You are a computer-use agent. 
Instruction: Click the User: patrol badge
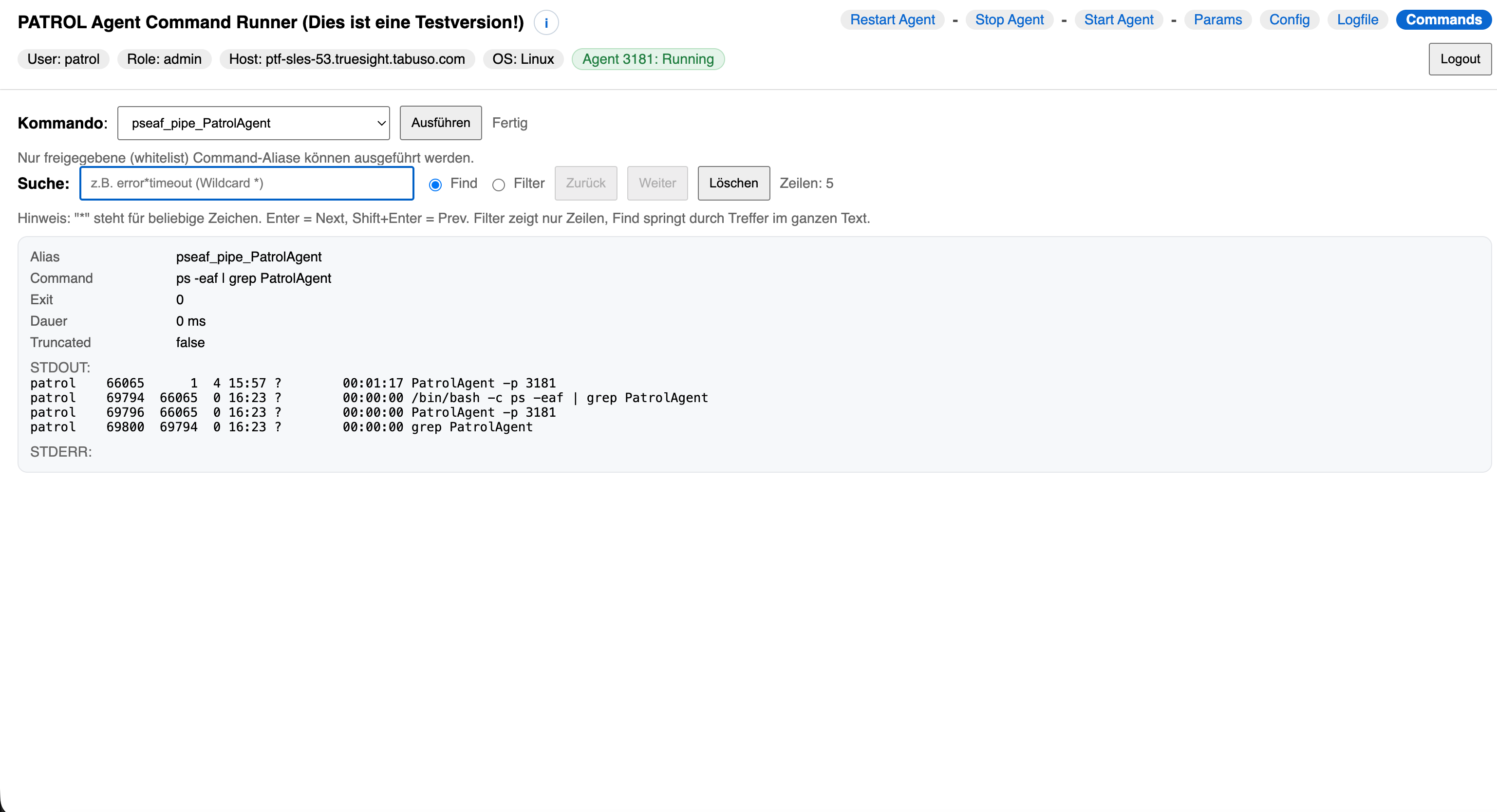63,59
